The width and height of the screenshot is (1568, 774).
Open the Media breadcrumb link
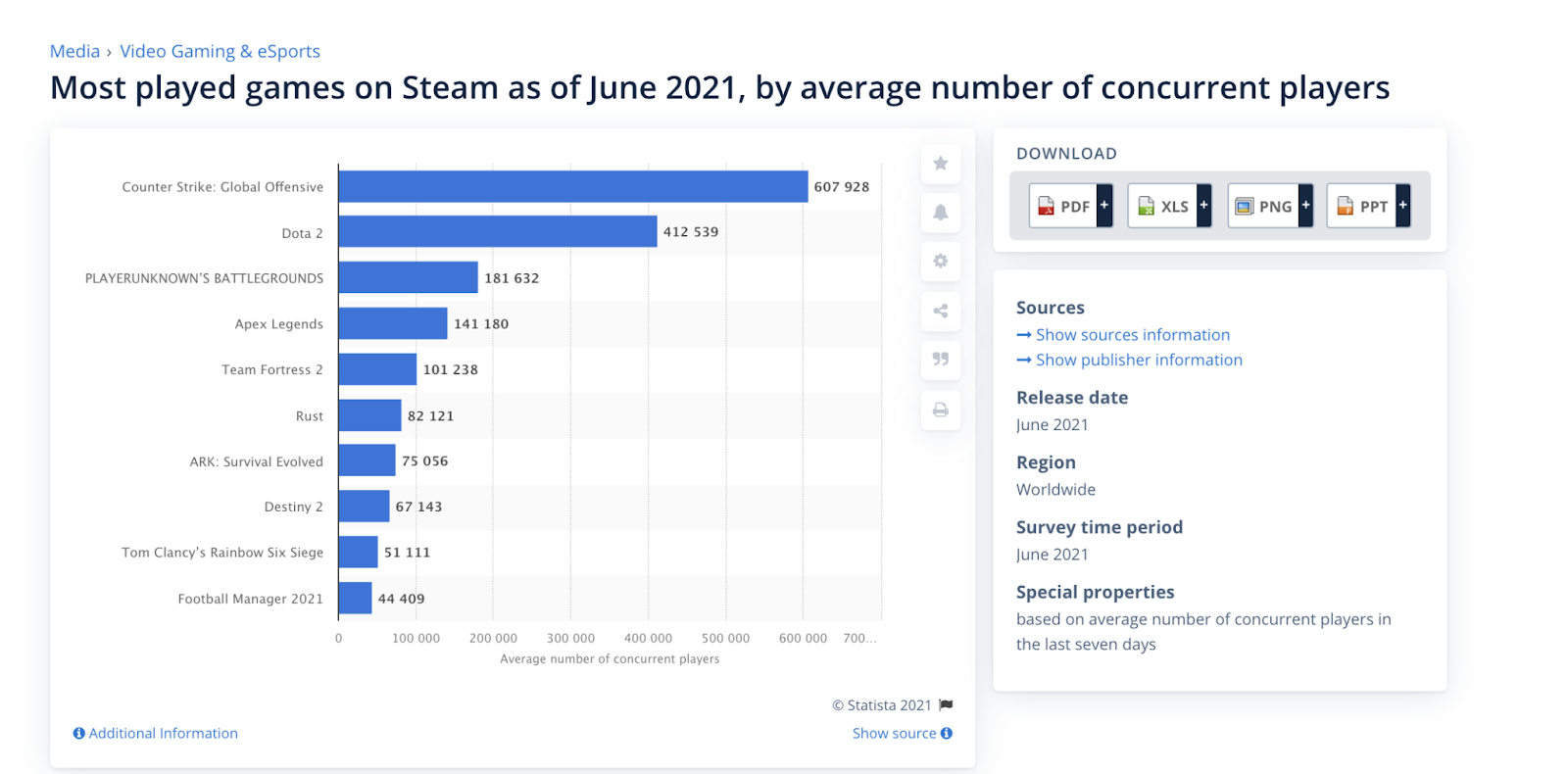point(75,51)
